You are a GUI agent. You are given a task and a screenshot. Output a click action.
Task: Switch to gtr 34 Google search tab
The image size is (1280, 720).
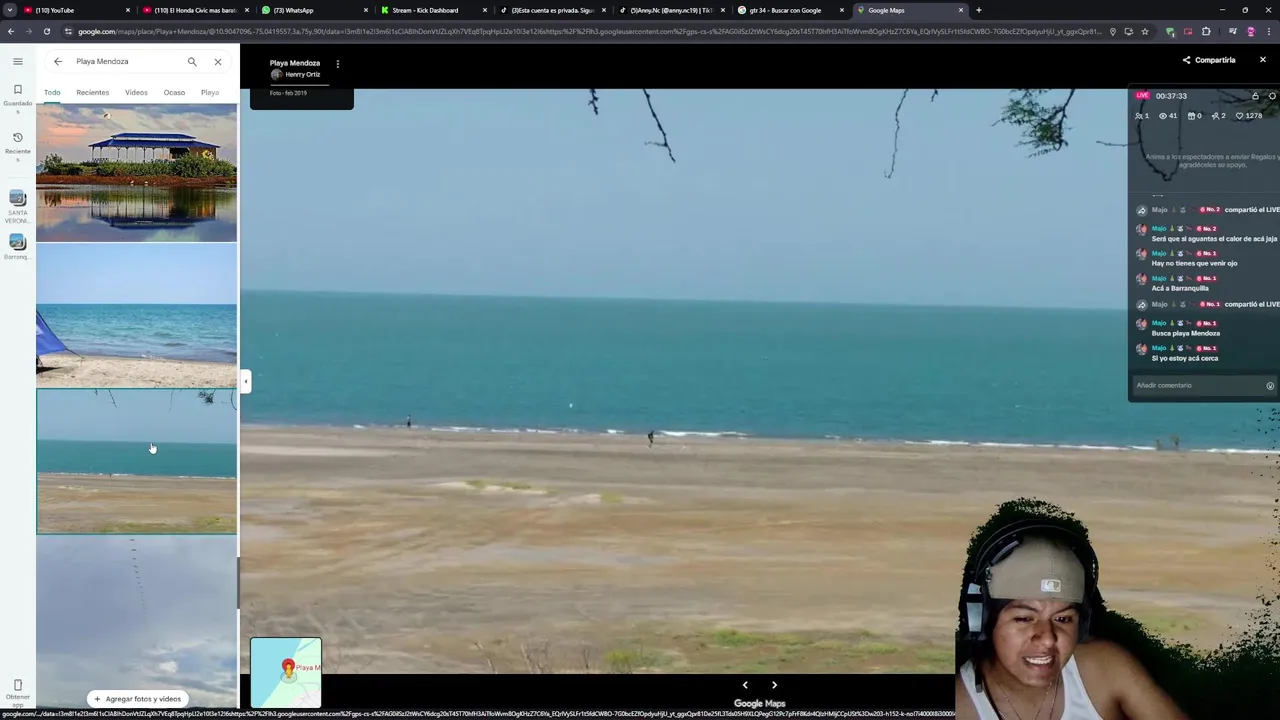[x=790, y=10]
